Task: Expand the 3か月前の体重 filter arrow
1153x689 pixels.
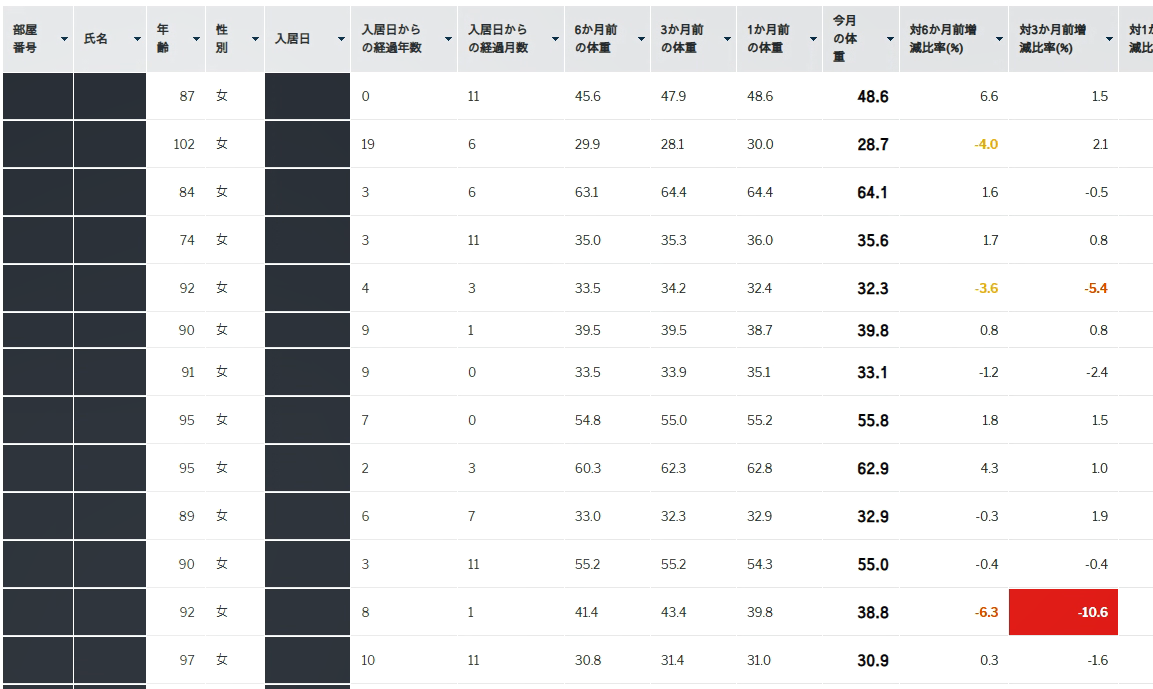Action: pos(727,39)
